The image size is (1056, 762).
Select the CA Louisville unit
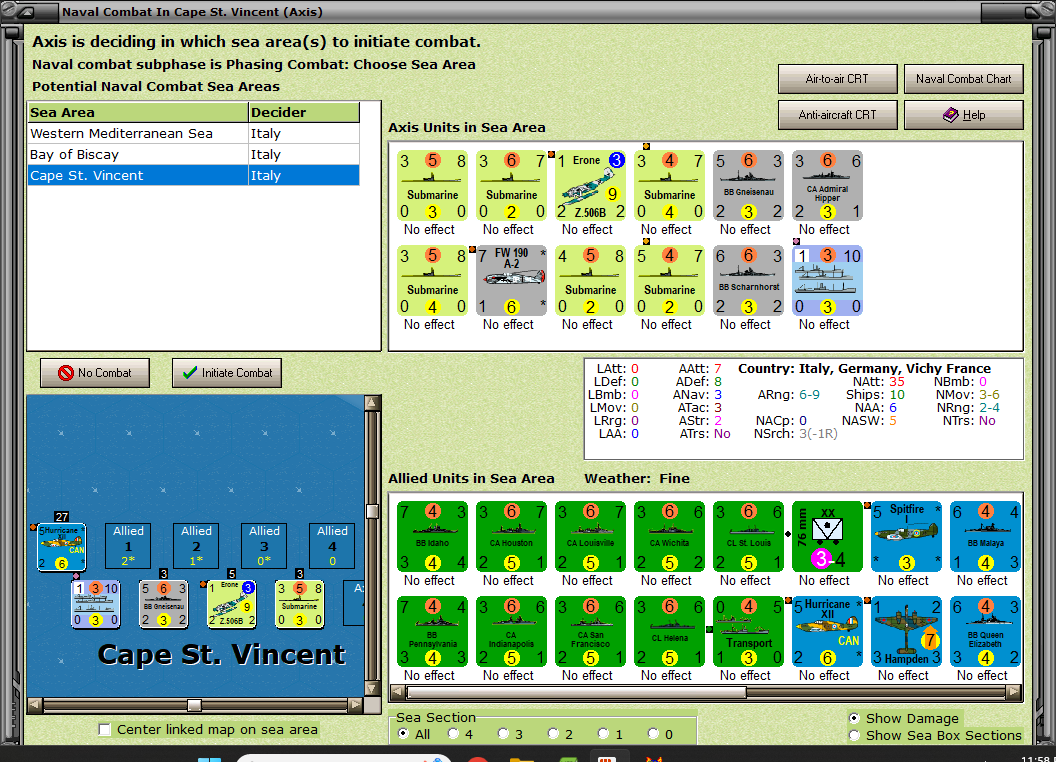[591, 536]
